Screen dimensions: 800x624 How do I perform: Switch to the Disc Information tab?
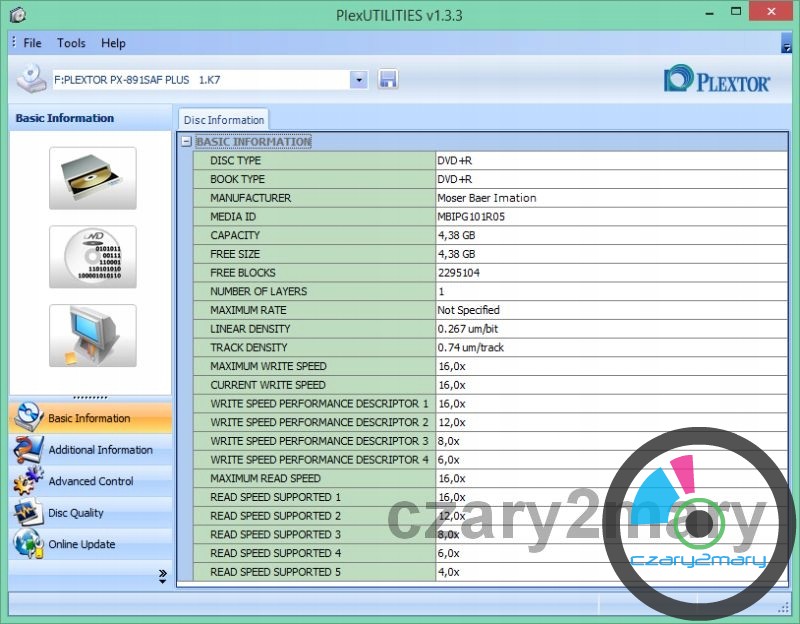point(224,120)
